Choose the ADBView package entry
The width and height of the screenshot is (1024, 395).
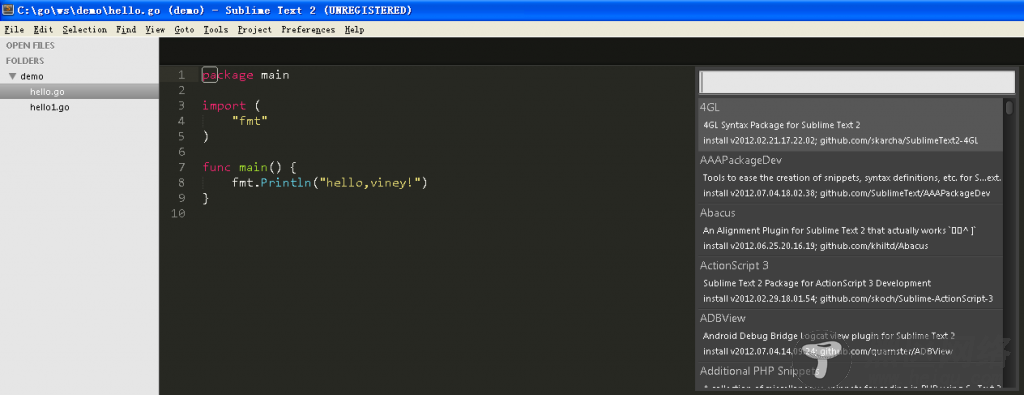tap(850, 336)
